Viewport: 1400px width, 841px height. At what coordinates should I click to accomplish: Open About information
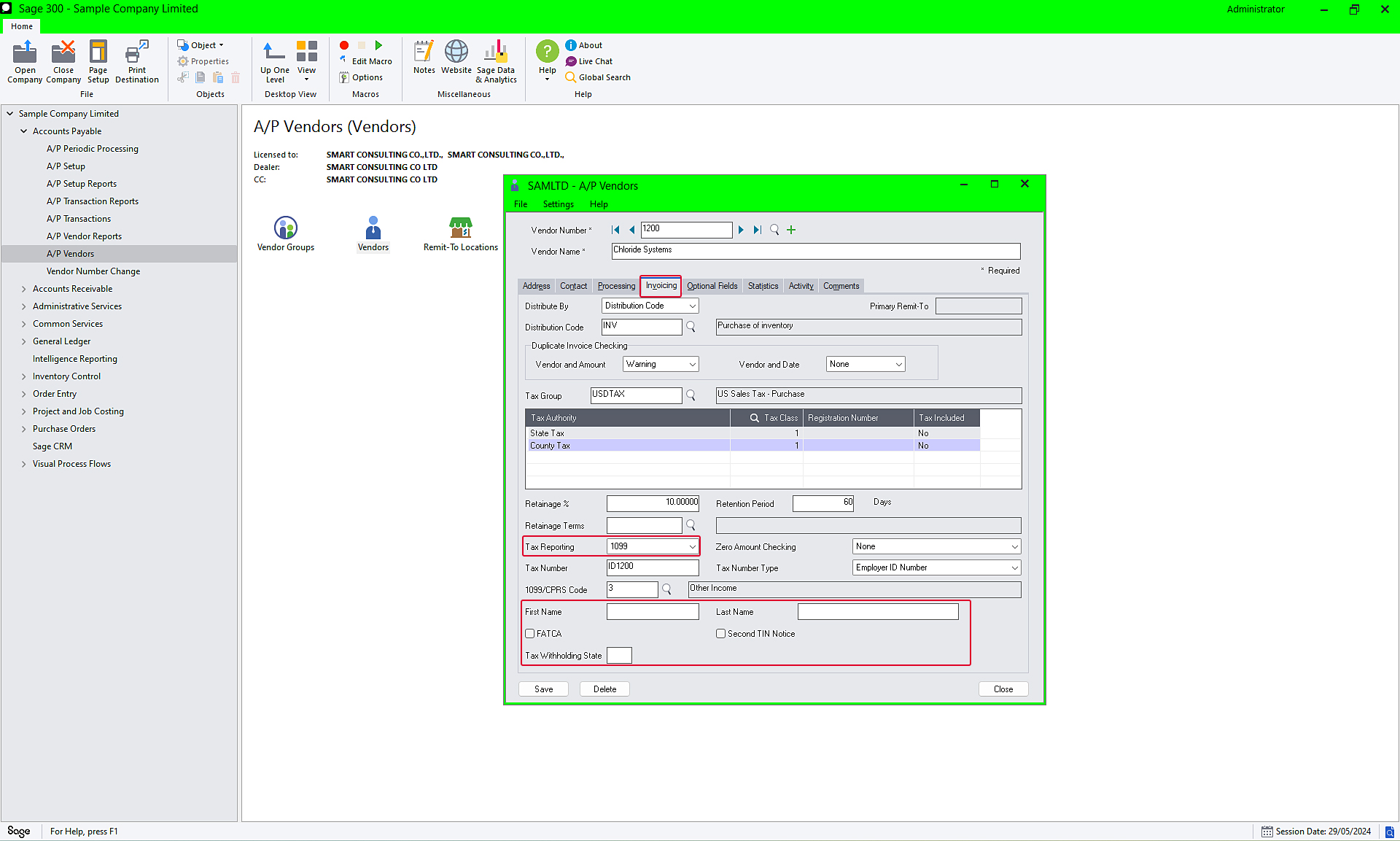584,45
